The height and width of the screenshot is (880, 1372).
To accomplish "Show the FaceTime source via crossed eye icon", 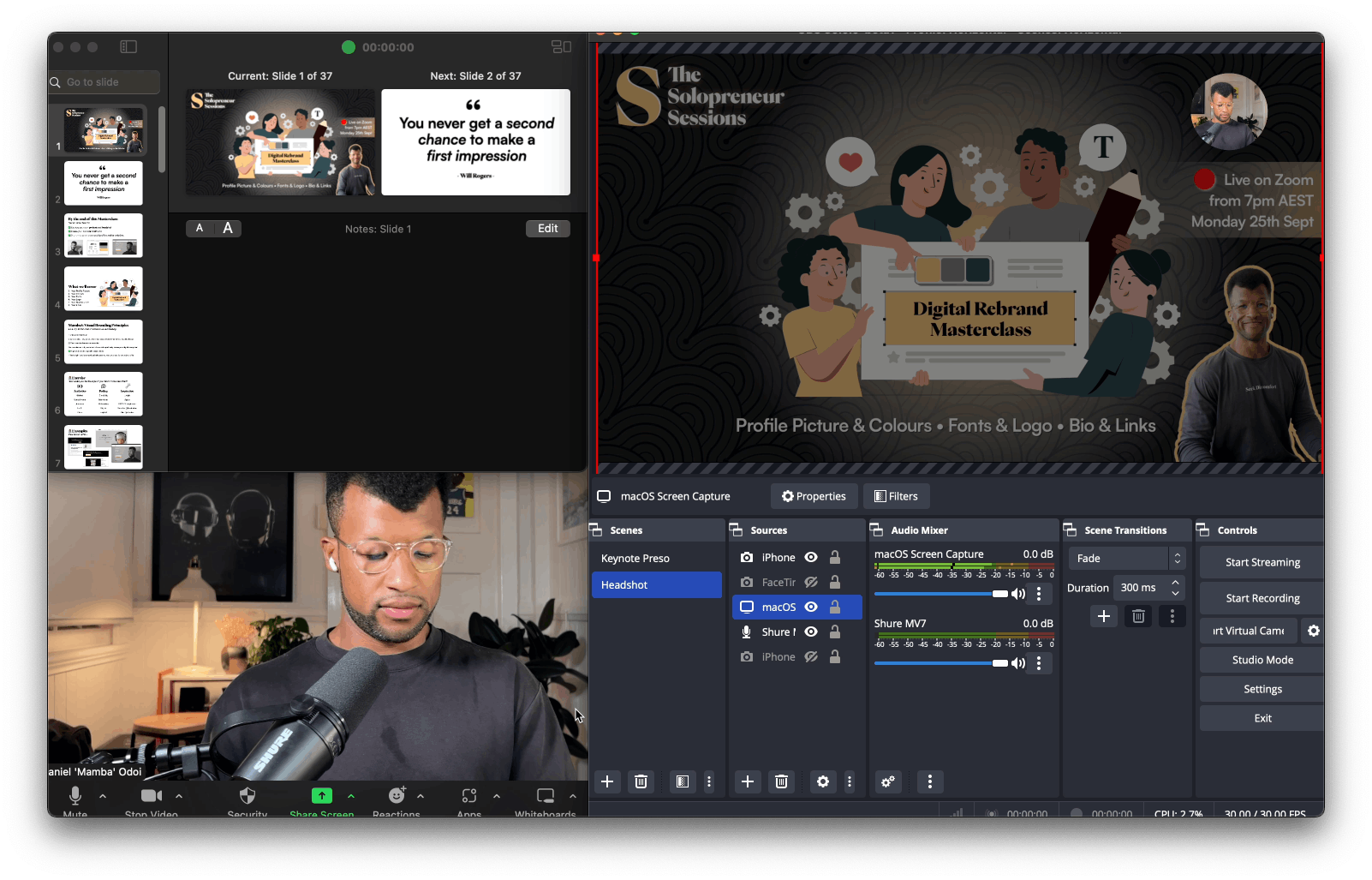I will click(x=811, y=583).
